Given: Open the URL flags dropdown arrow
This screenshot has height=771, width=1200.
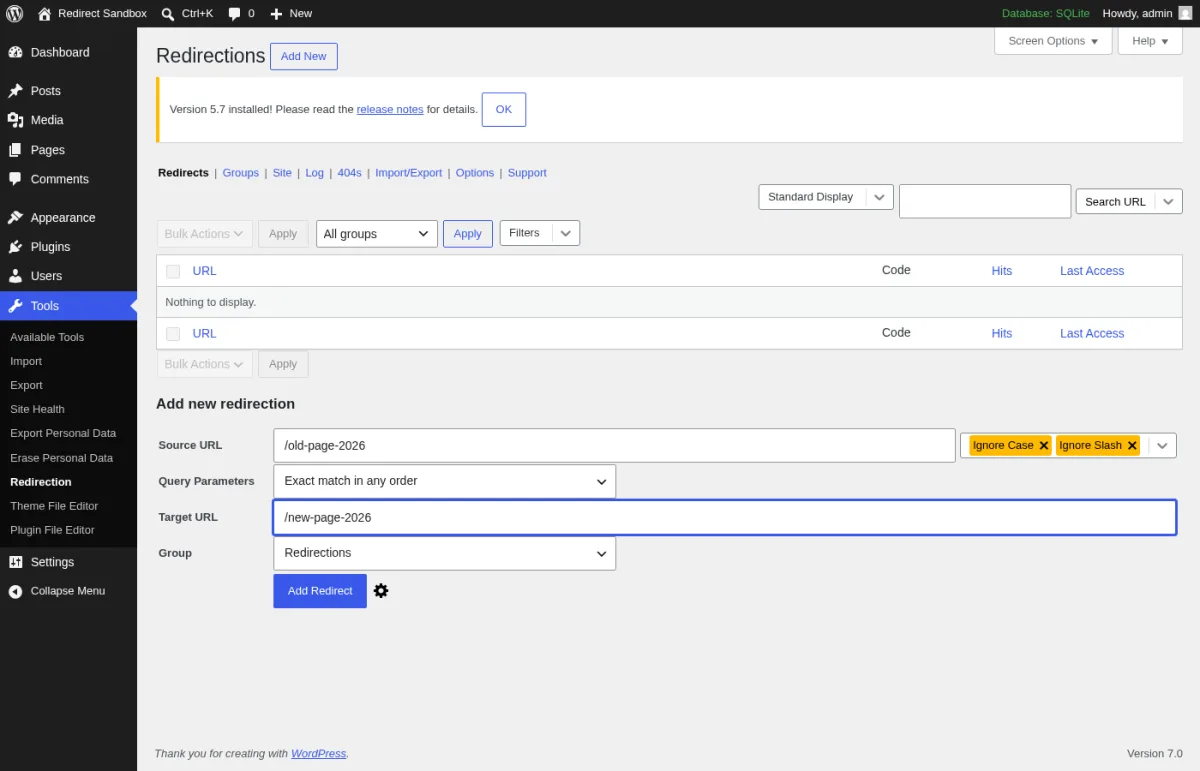Looking at the screenshot, I should coord(1162,446).
